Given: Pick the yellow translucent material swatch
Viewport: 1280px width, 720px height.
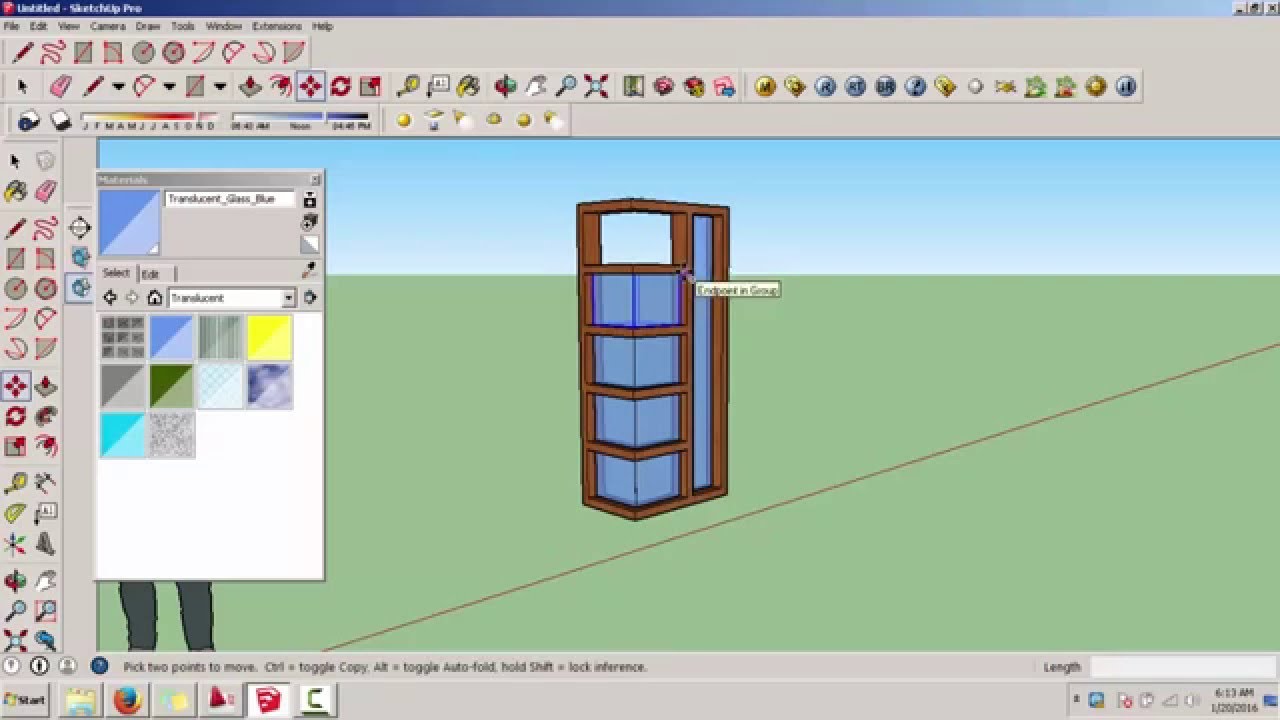Looking at the screenshot, I should [x=269, y=338].
